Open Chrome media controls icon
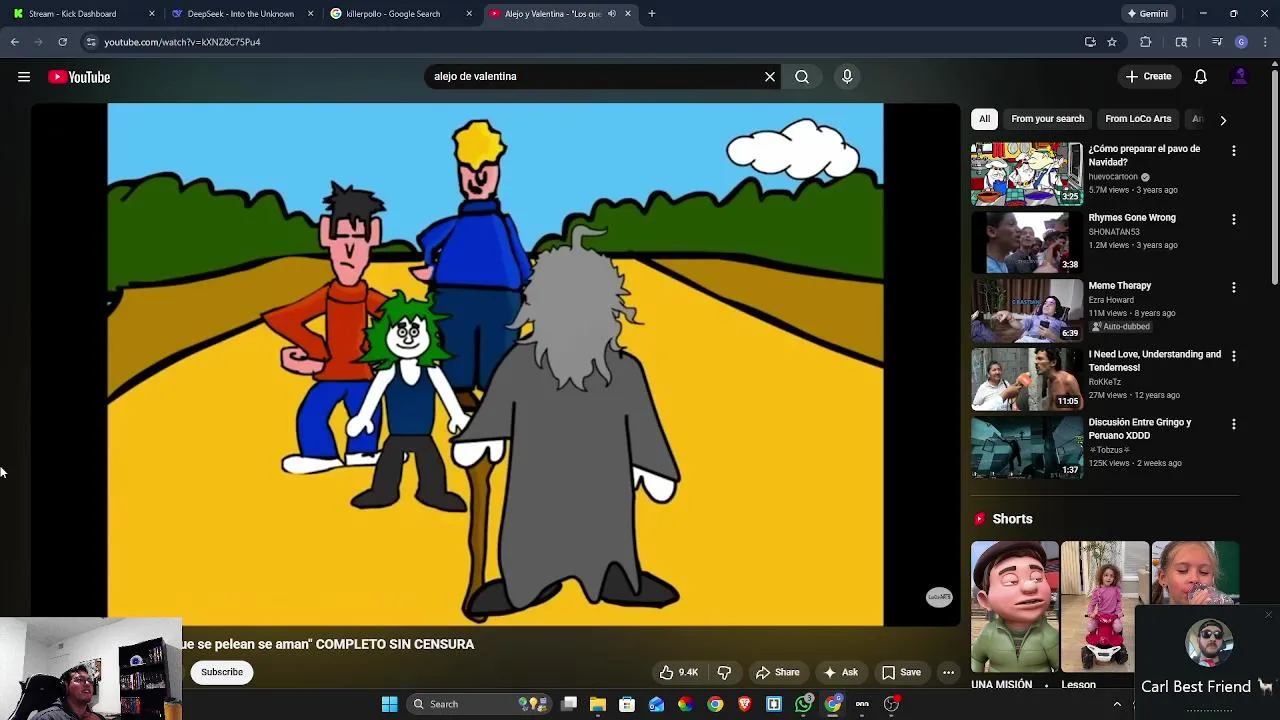The height and width of the screenshot is (720, 1280). click(1216, 42)
